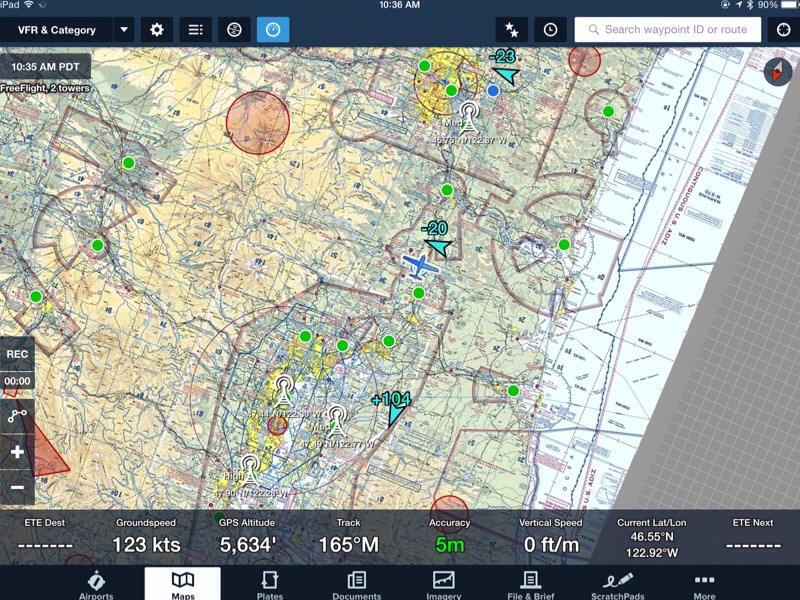Focus the Search waypoint ID or route field

668,30
